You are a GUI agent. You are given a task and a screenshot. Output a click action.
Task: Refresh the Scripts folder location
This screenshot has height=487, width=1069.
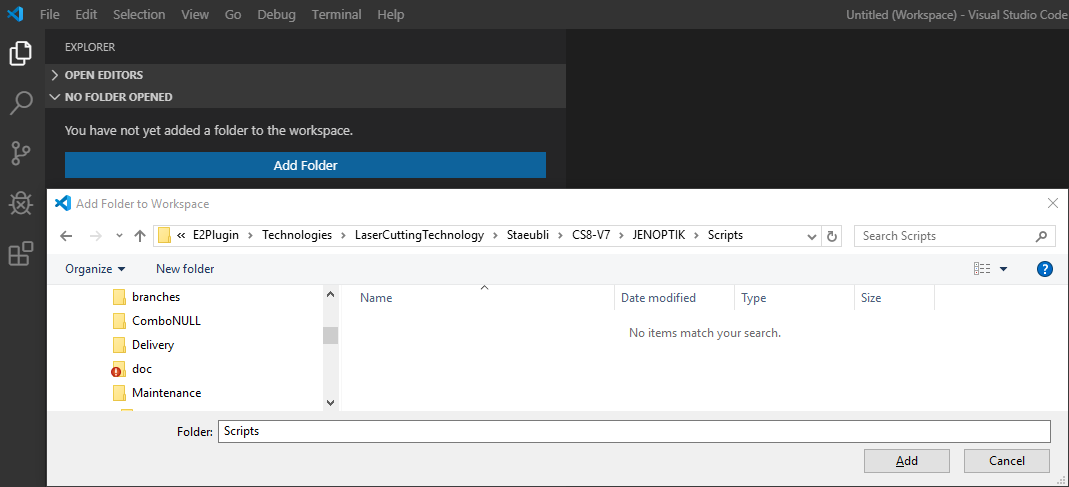832,236
